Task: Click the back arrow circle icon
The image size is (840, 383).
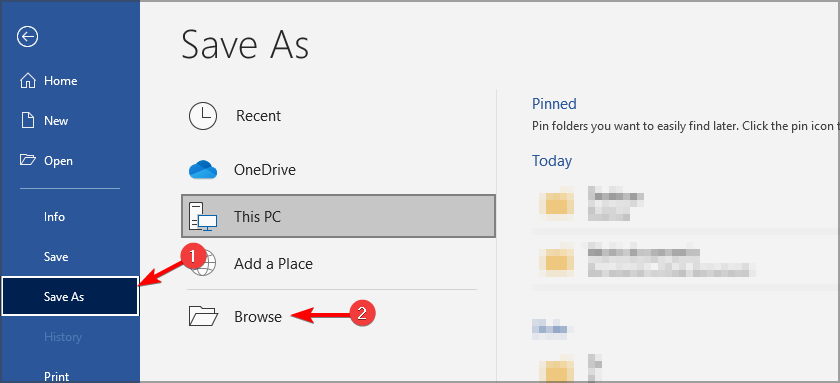Action: pyautogui.click(x=27, y=37)
